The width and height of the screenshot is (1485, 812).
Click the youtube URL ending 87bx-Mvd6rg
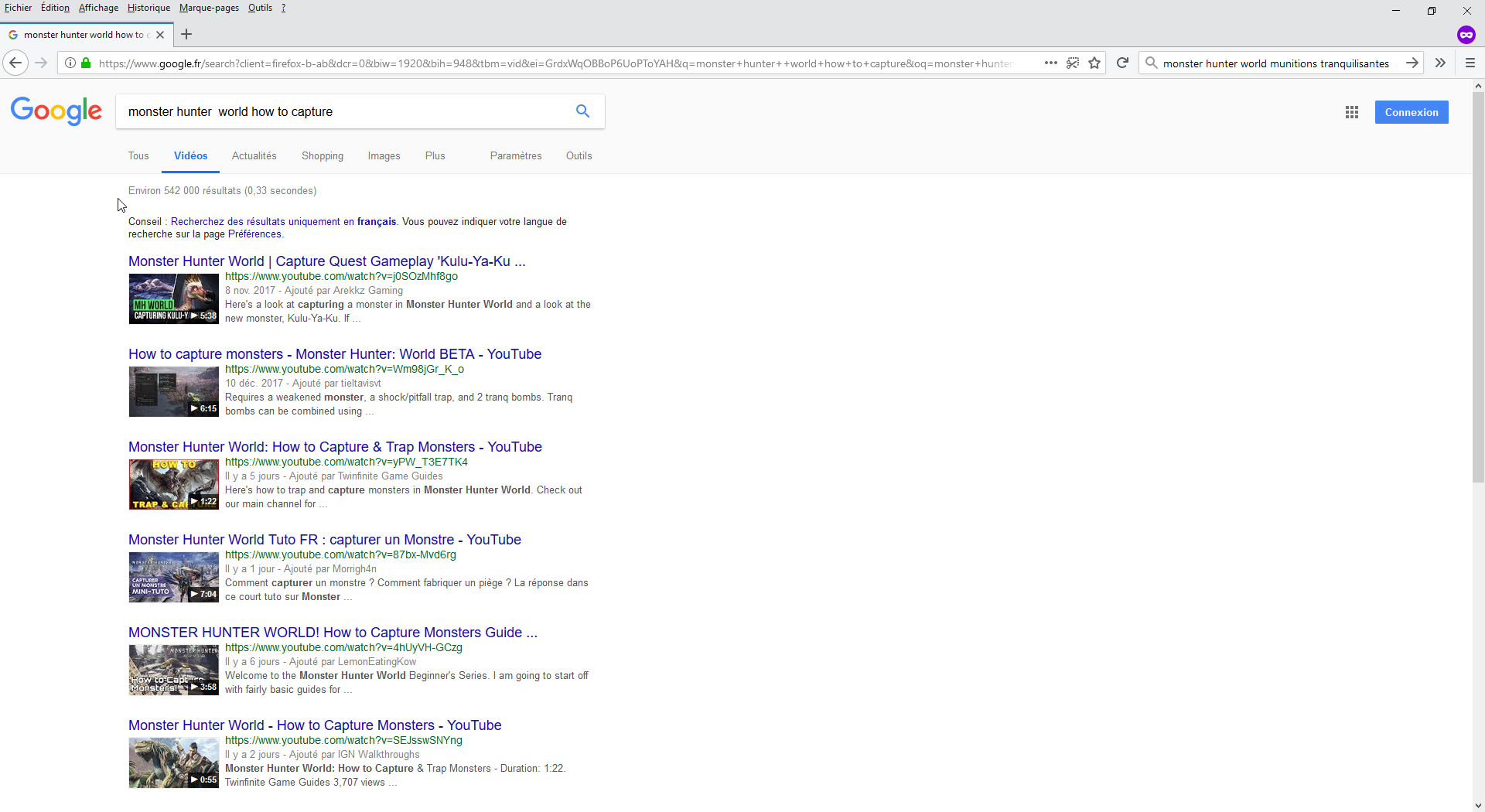click(x=340, y=554)
